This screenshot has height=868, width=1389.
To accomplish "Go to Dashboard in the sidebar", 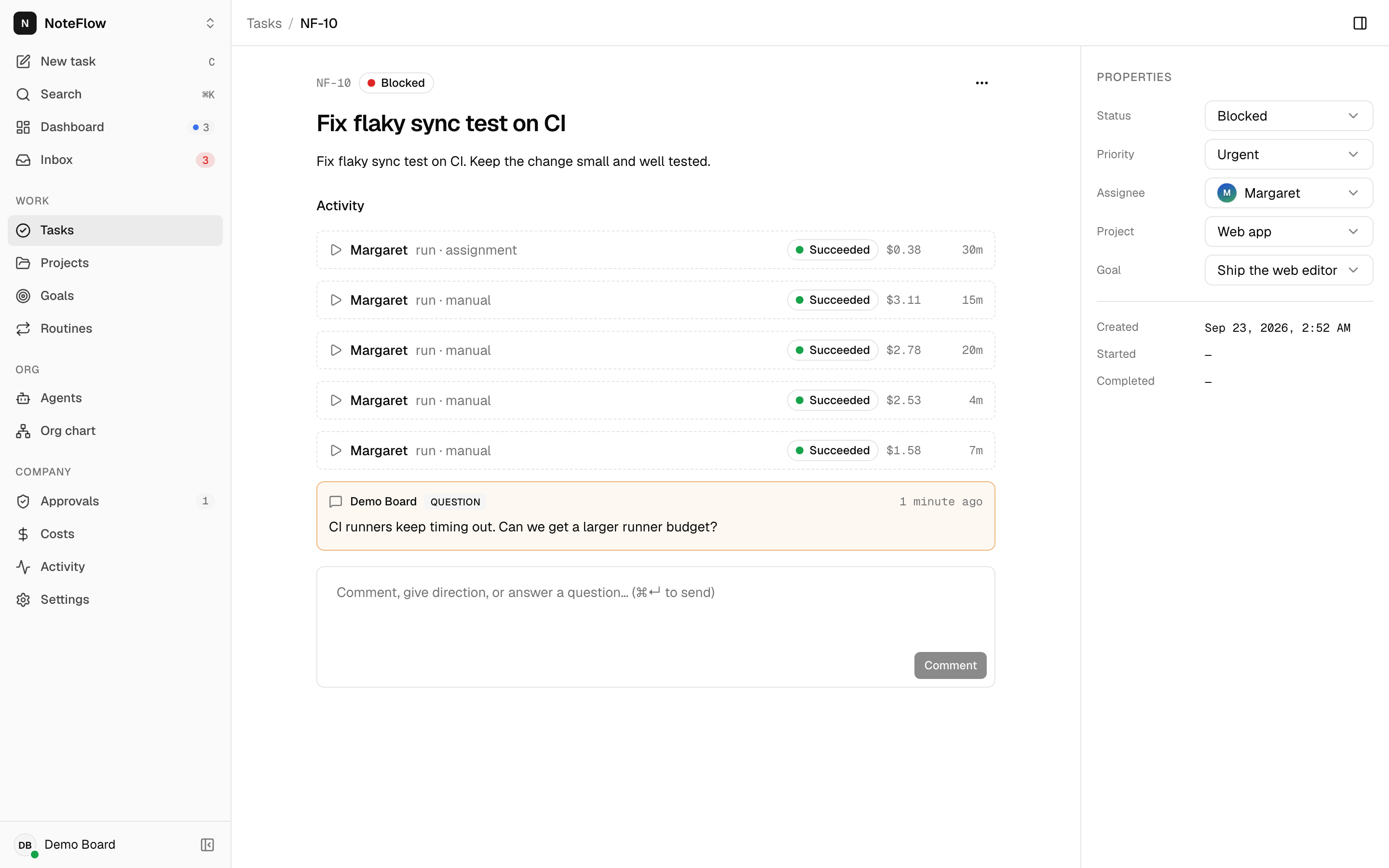I will click(115, 127).
